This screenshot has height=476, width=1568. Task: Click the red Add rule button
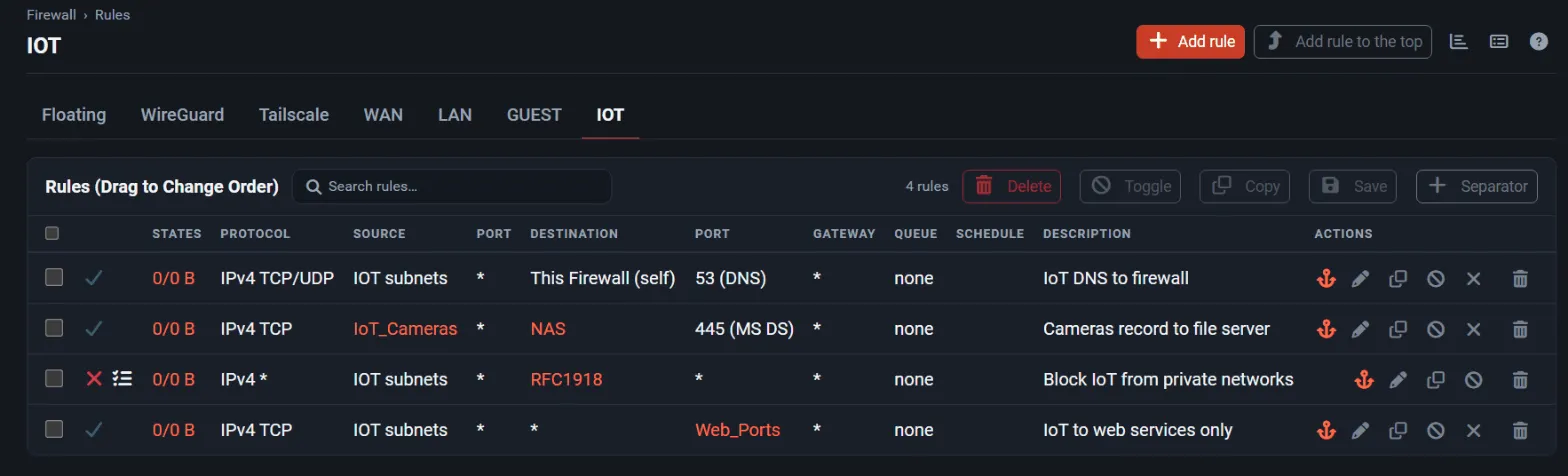[x=1190, y=41]
